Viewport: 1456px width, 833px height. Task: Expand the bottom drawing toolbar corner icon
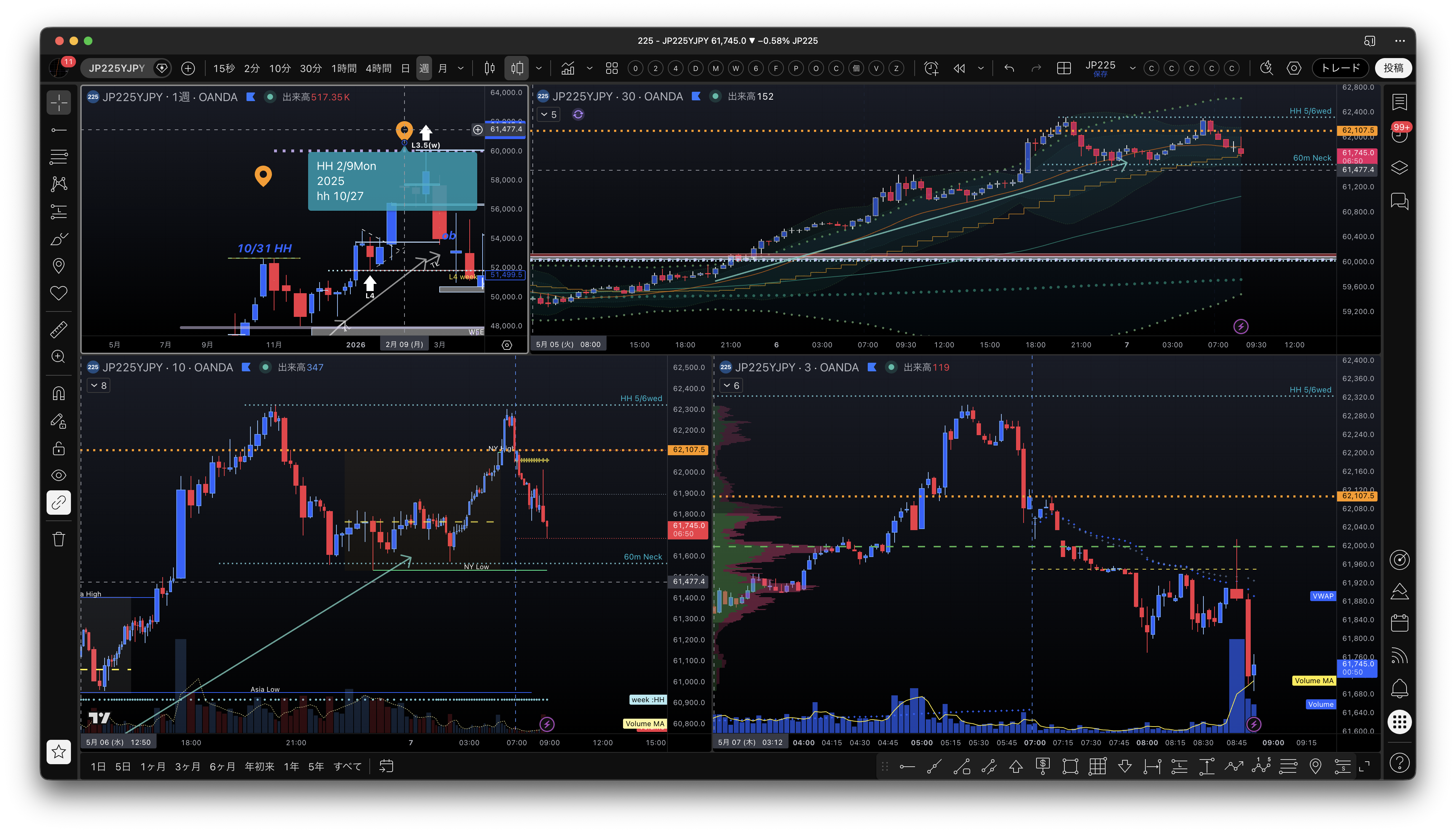(1364, 766)
